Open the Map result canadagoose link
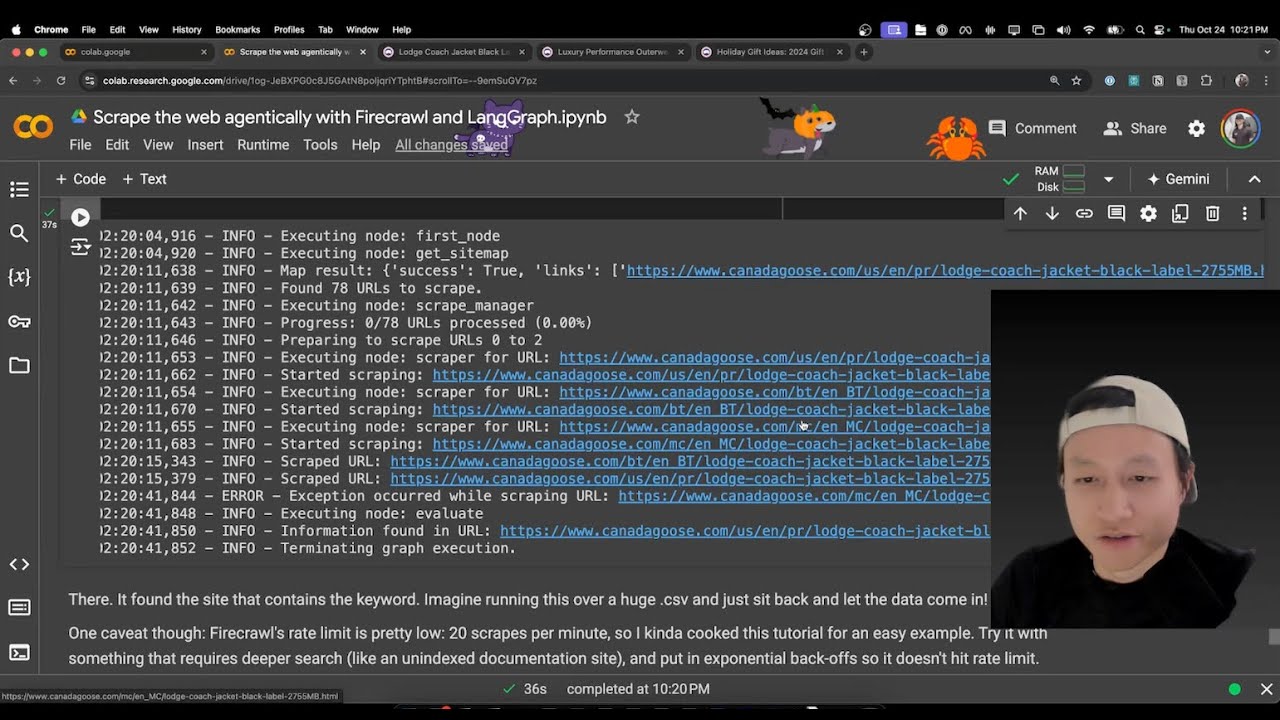This screenshot has width=1280, height=720. click(x=945, y=270)
